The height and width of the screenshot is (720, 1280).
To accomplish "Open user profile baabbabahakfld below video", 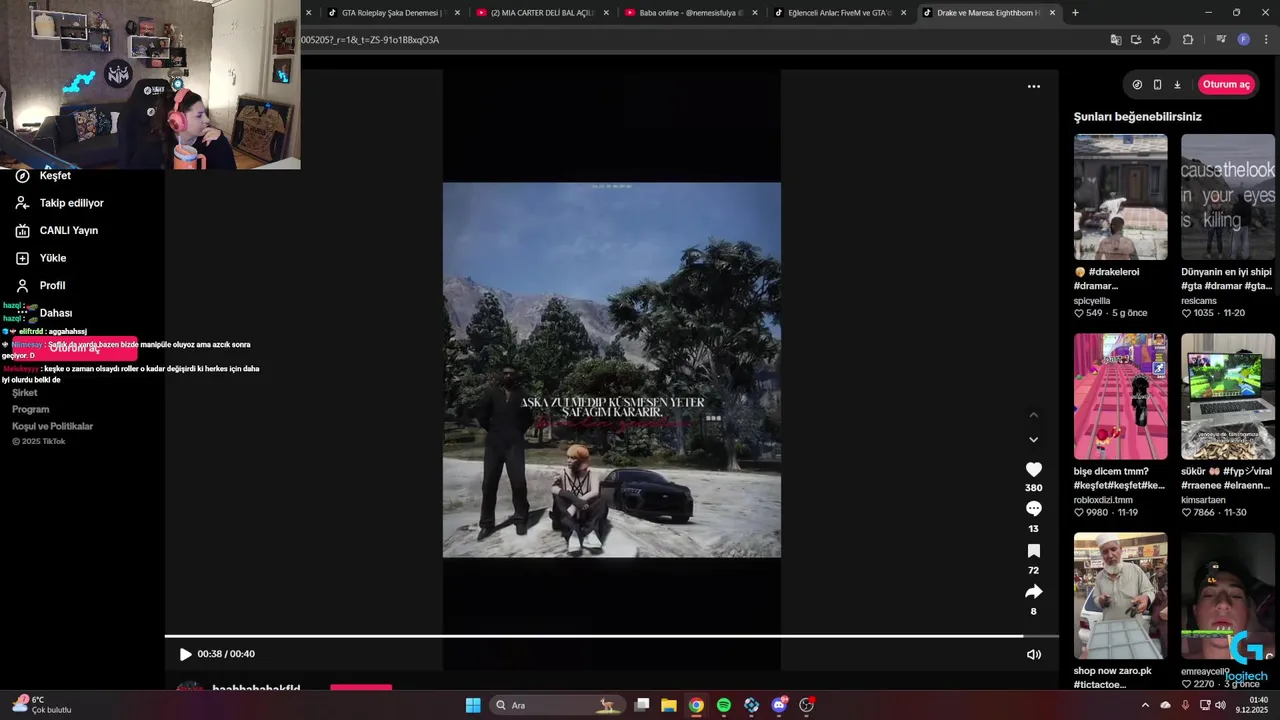I will coord(256,689).
